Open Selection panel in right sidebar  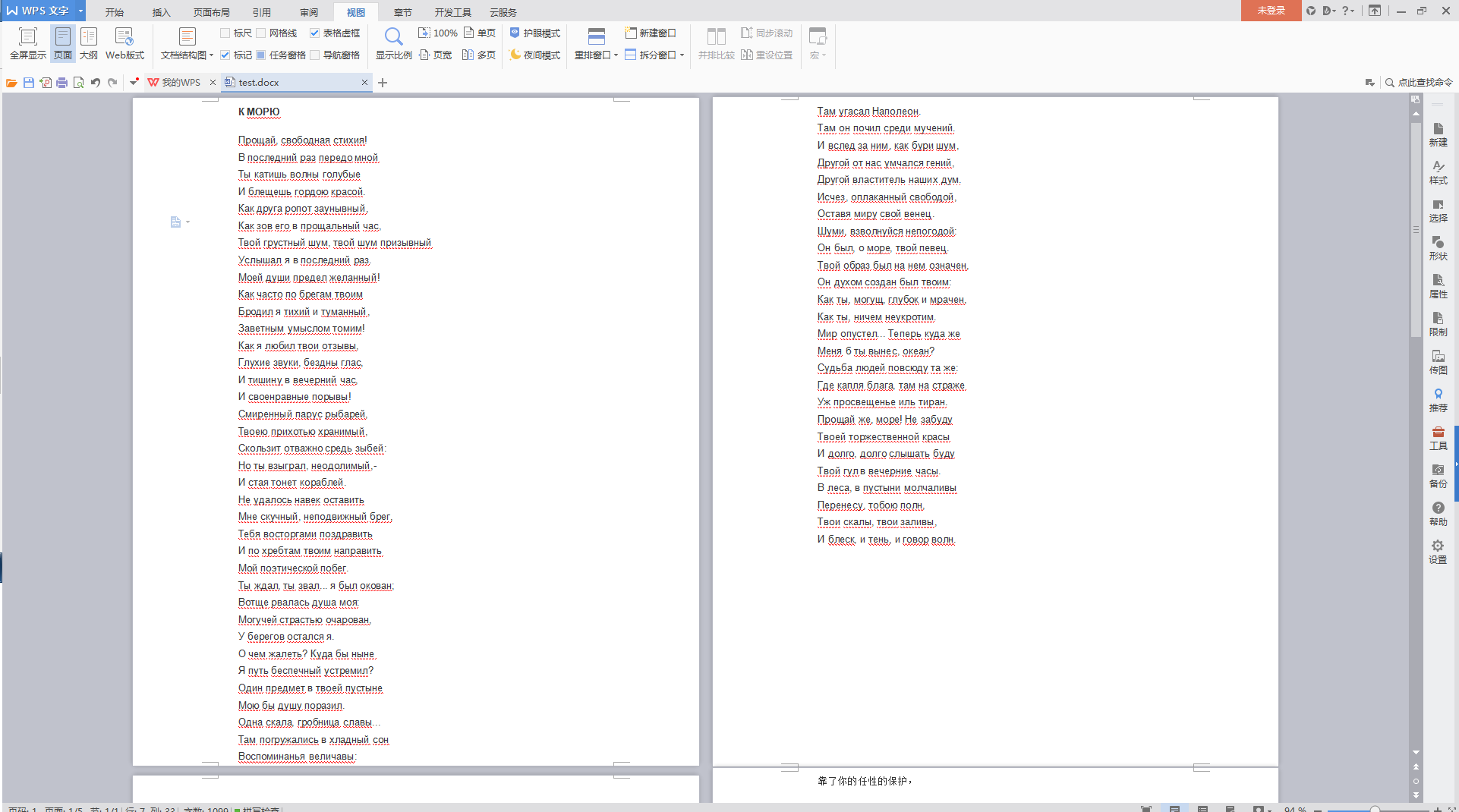pyautogui.click(x=1438, y=210)
